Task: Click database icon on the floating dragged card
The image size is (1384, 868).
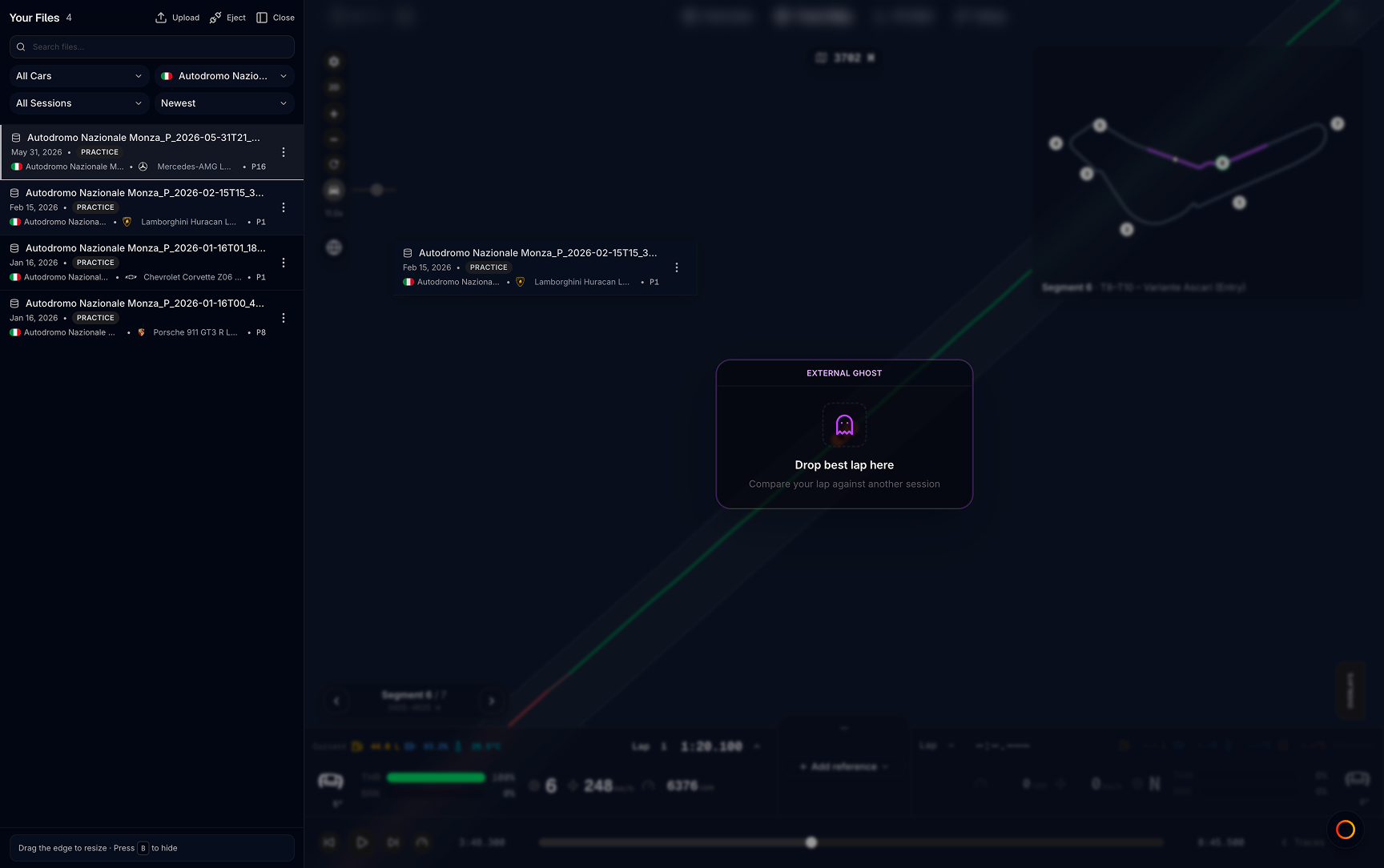Action: pos(408,253)
